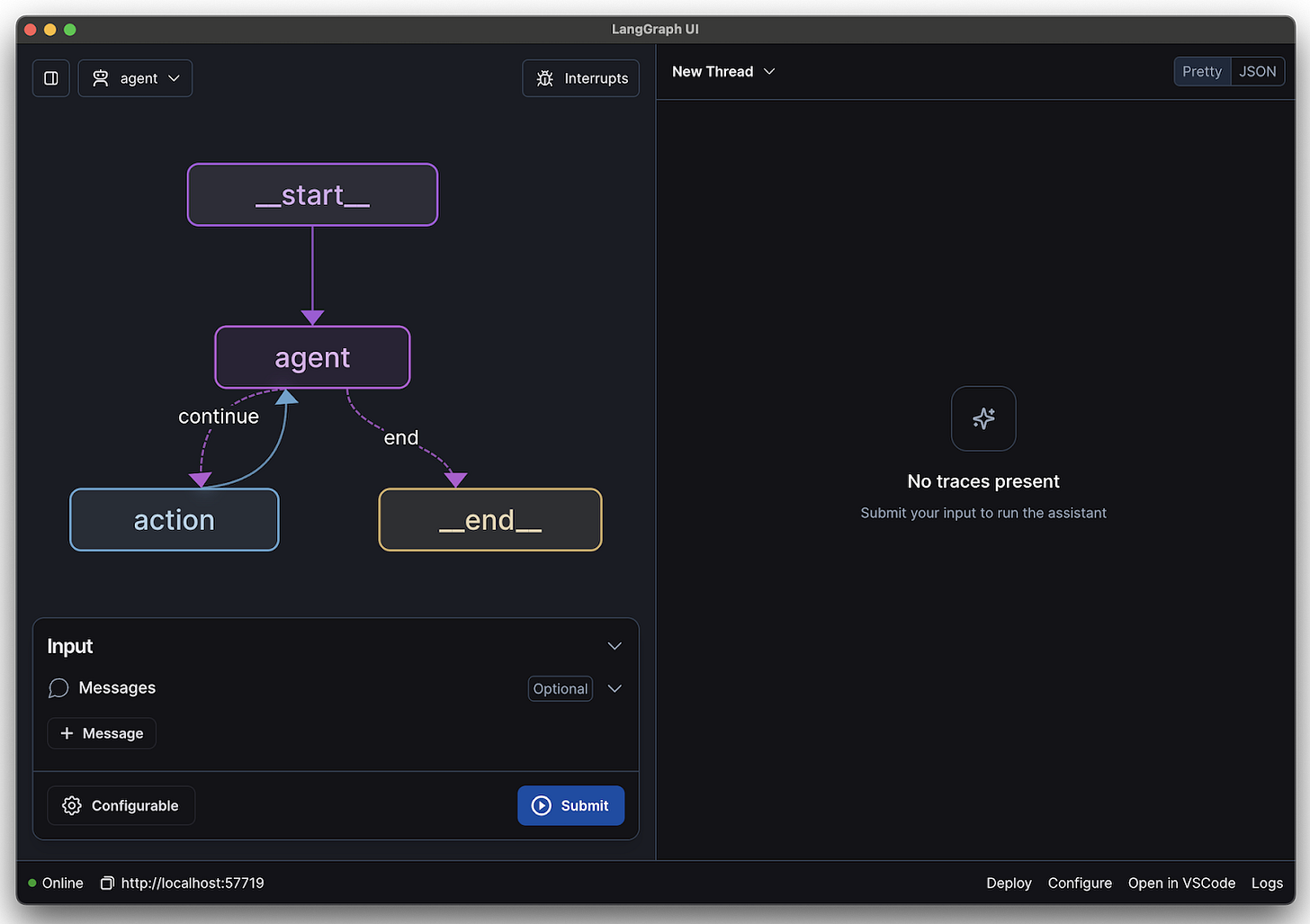Click the http://localhost:57719 address
The height and width of the screenshot is (924, 1310).
pyautogui.click(x=193, y=883)
